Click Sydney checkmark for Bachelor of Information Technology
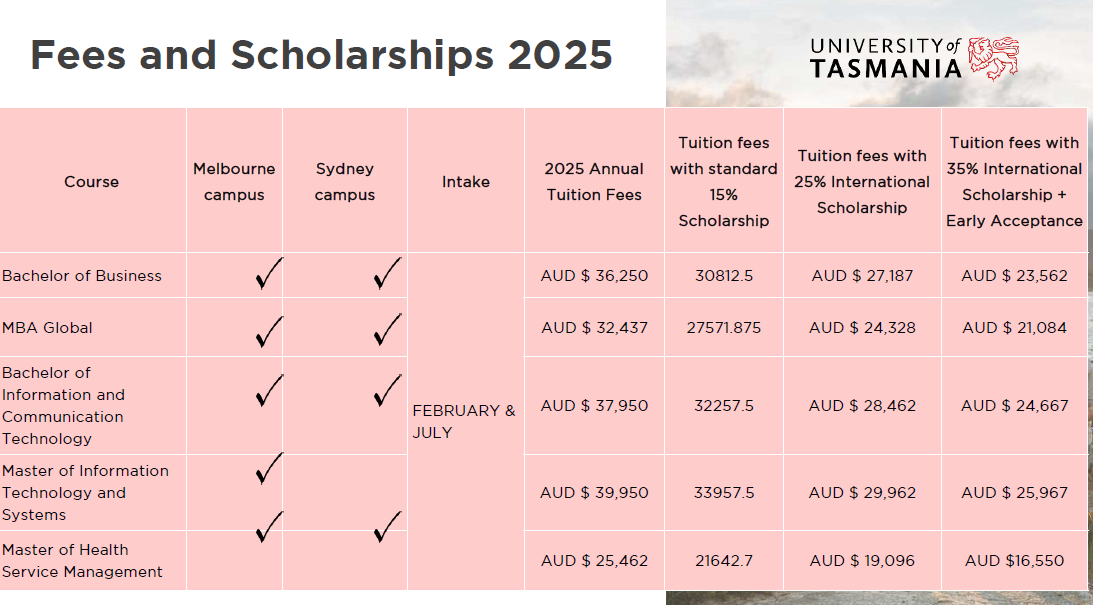The width and height of the screenshot is (1093, 605). point(386,390)
